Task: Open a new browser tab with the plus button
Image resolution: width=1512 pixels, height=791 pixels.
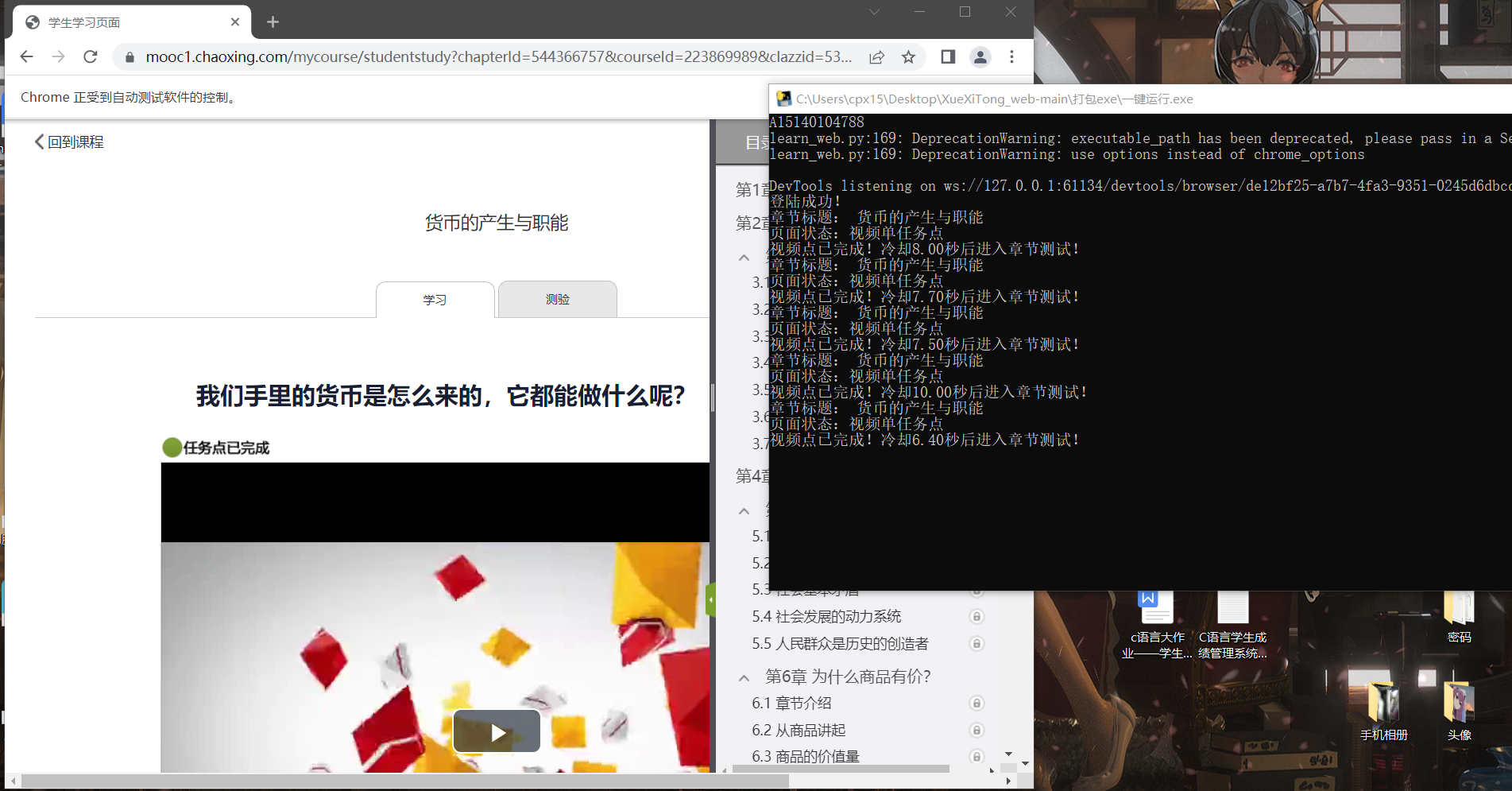Action: point(273,21)
